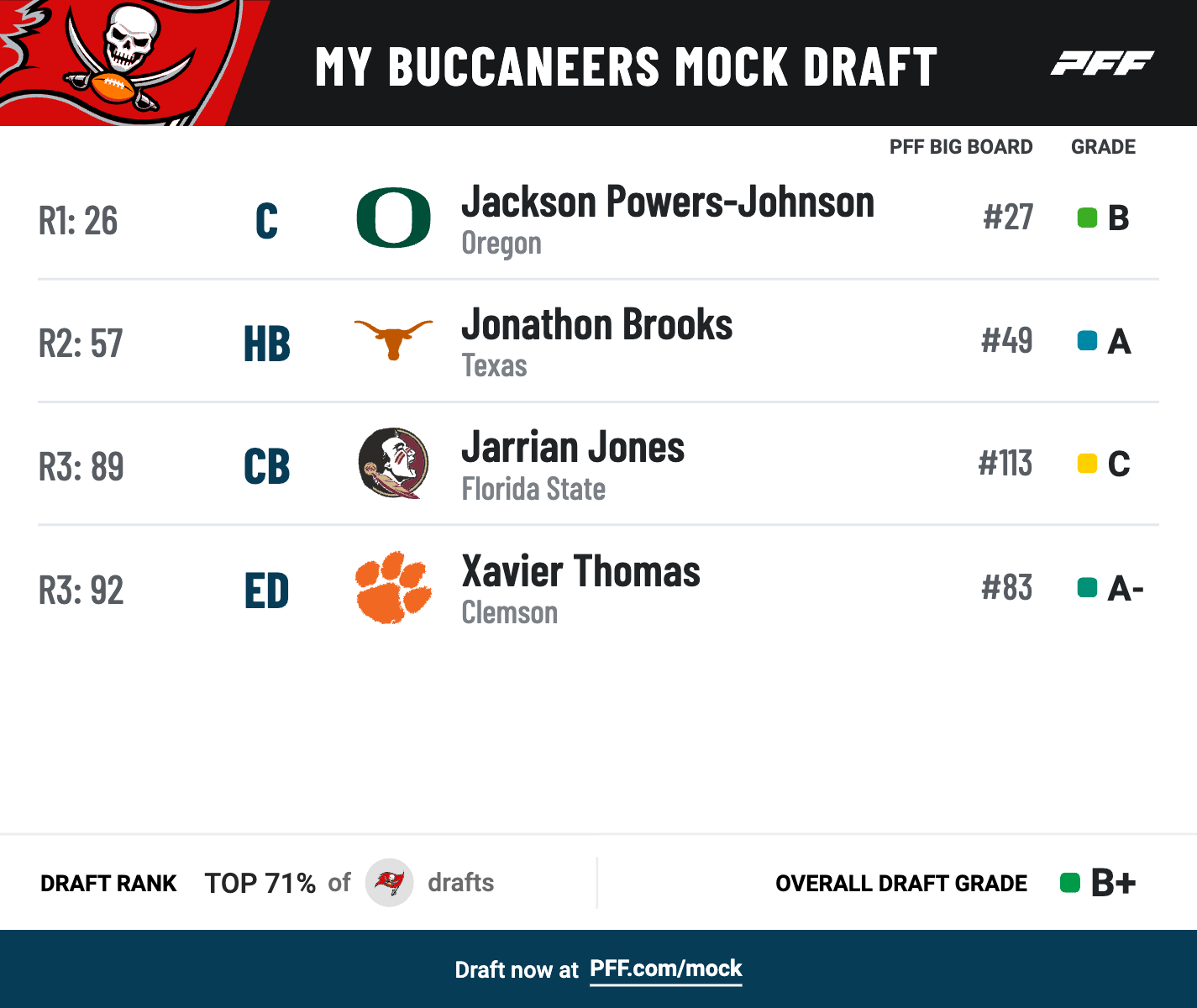This screenshot has width=1197, height=1008.
Task: Select Jackson Powers-Johnson player name
Action: [668, 202]
